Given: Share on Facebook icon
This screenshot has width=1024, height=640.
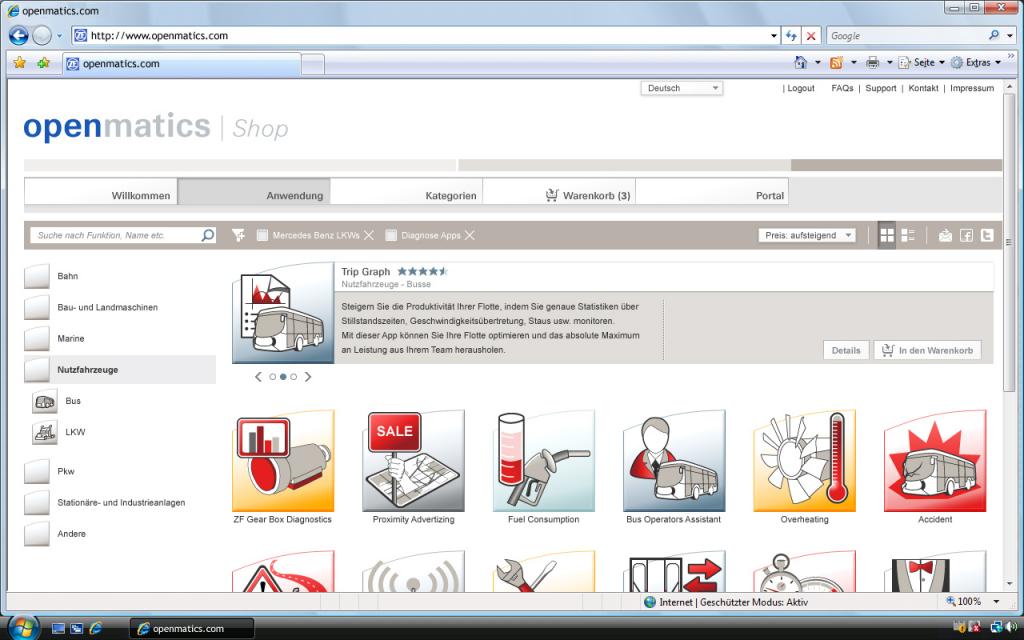Looking at the screenshot, I should click(x=966, y=236).
